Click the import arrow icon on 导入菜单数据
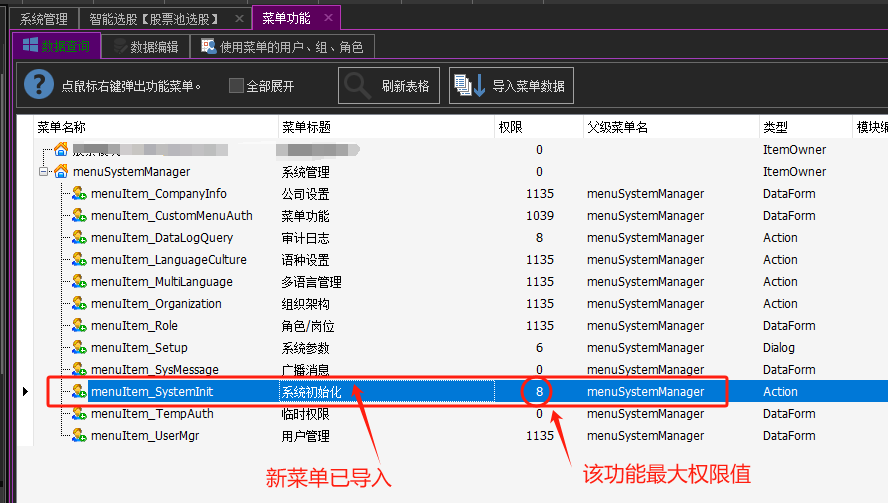Viewport: 888px width, 503px height. click(x=469, y=86)
